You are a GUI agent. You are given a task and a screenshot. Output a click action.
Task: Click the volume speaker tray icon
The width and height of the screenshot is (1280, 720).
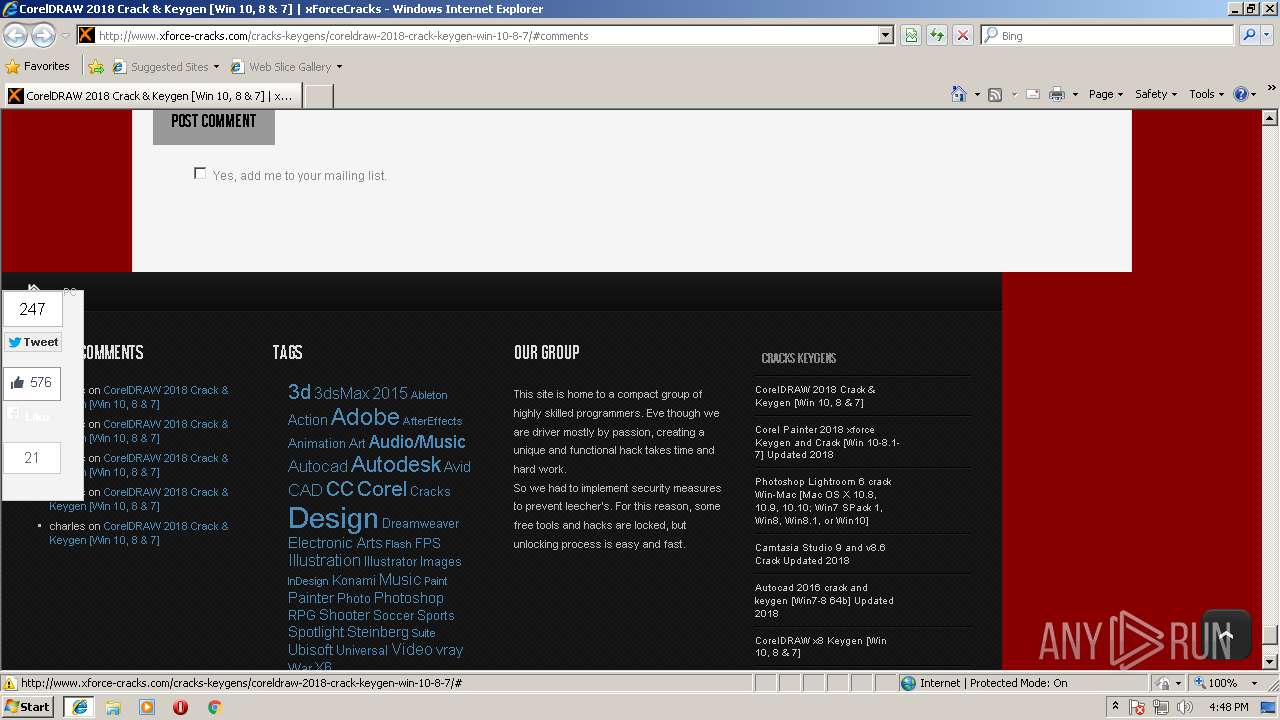point(1185,707)
